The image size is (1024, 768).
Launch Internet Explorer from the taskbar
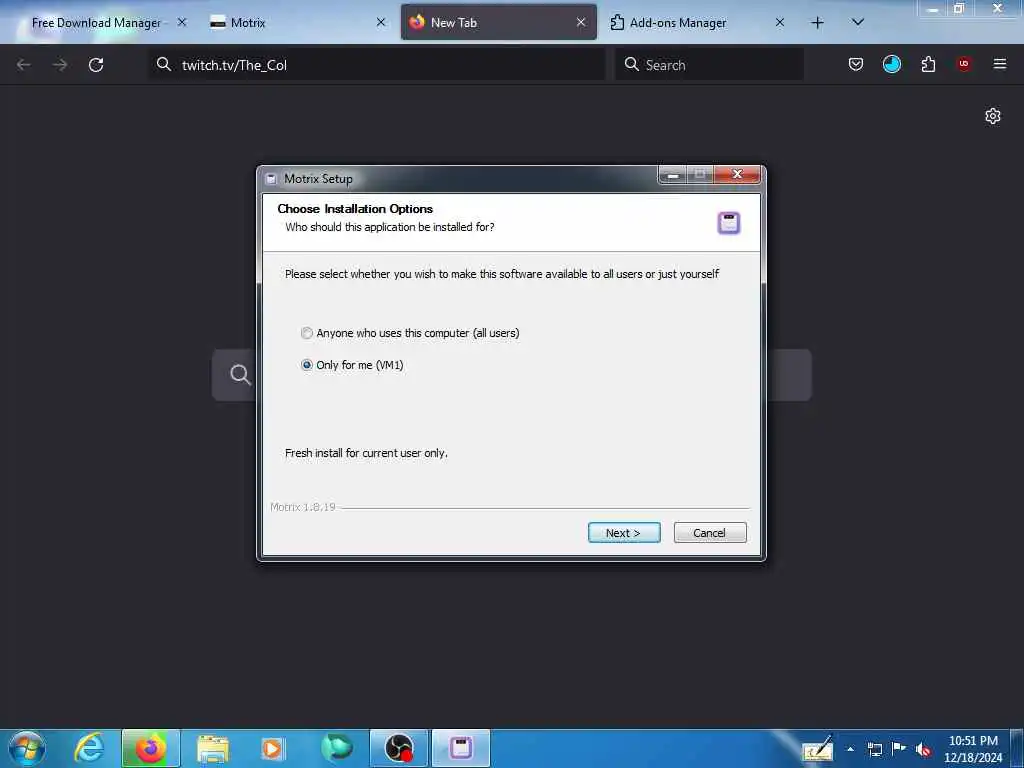(x=89, y=748)
